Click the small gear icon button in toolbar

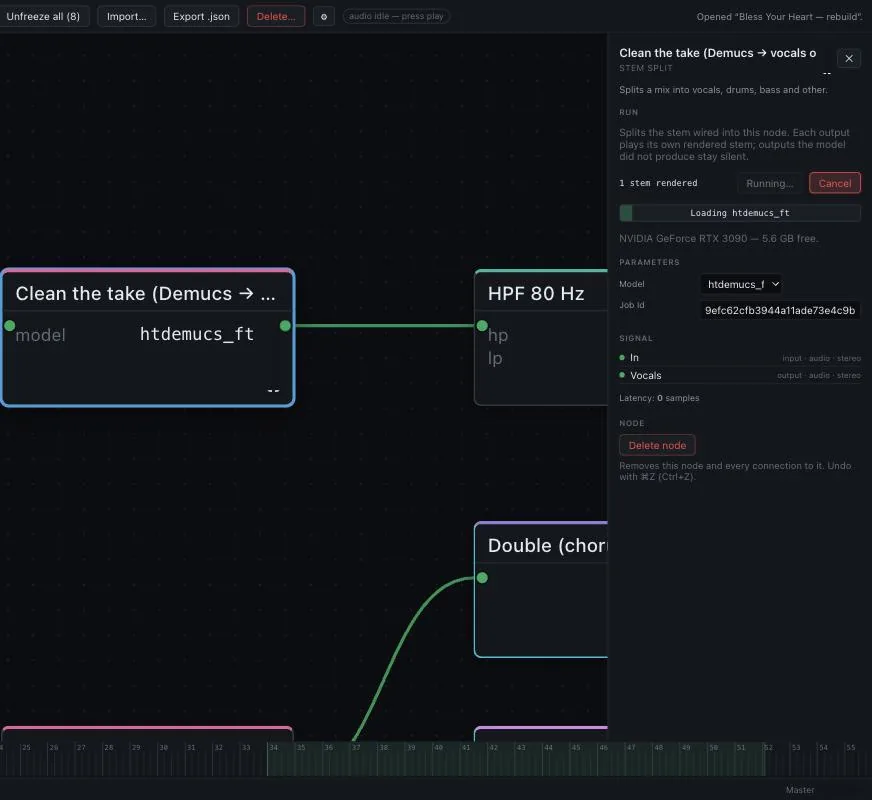324,17
